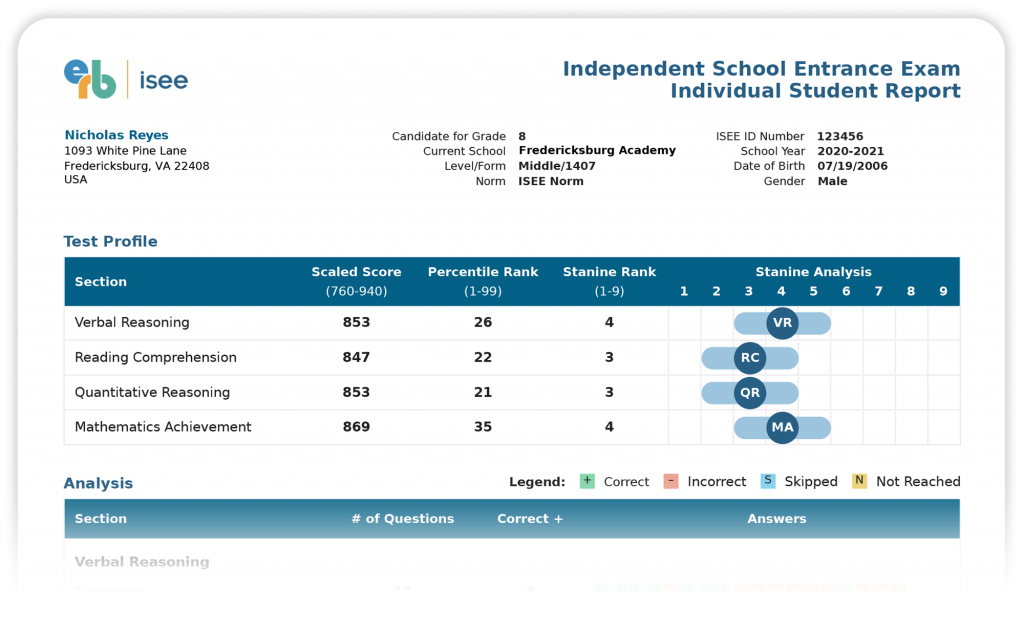Click the Test Profile section heading
This screenshot has height=630, width=1024.
point(110,241)
